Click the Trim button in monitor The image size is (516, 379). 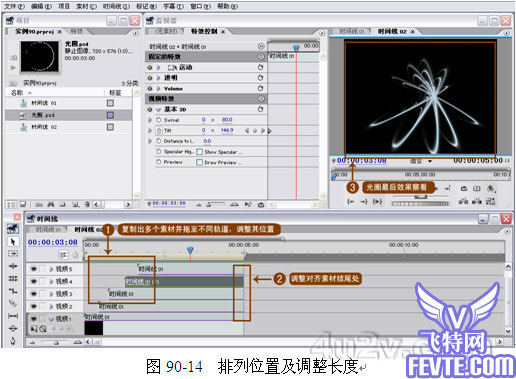pyautogui.click(x=490, y=201)
